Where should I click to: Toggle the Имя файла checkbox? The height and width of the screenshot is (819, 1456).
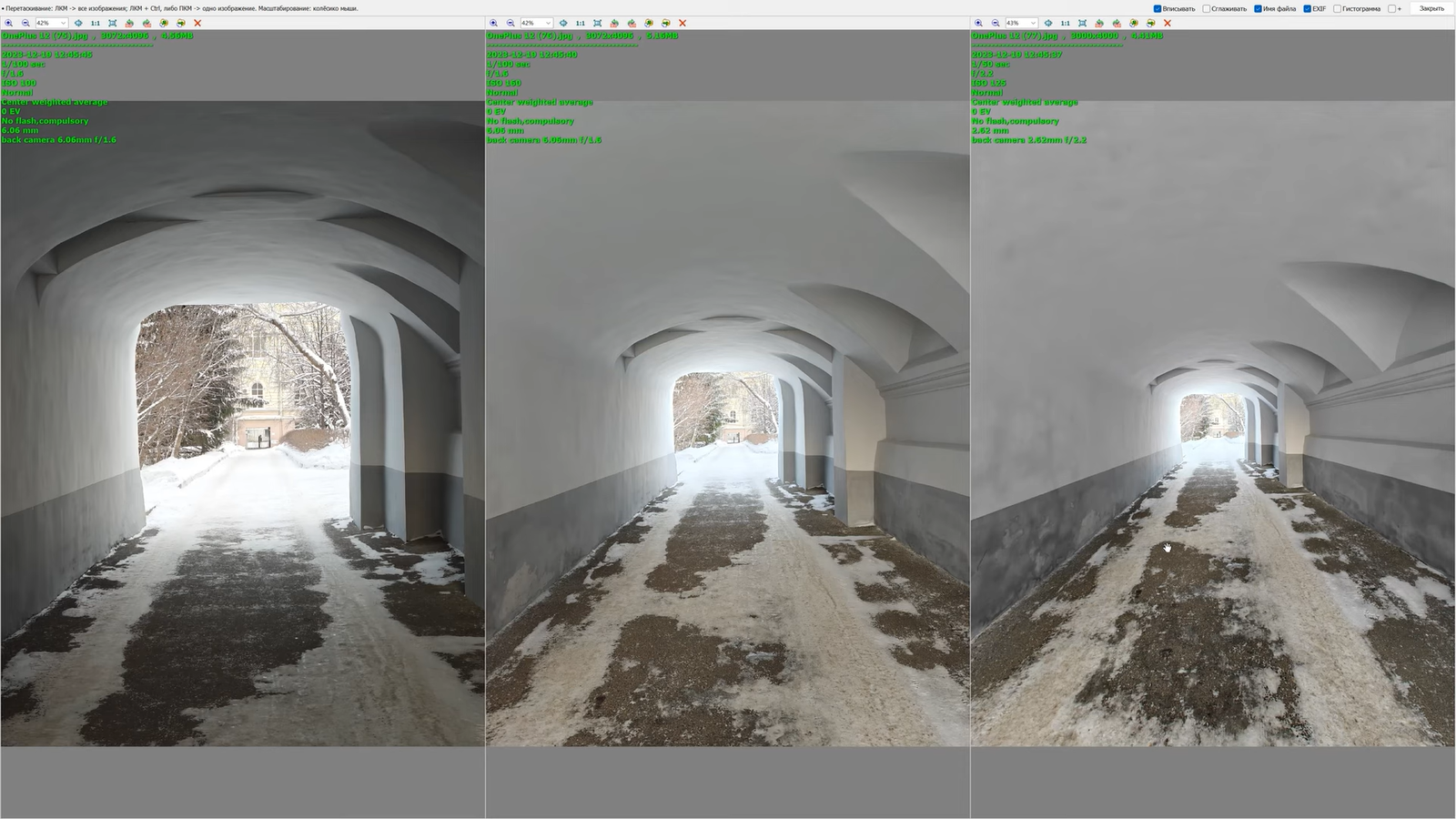(x=1258, y=9)
